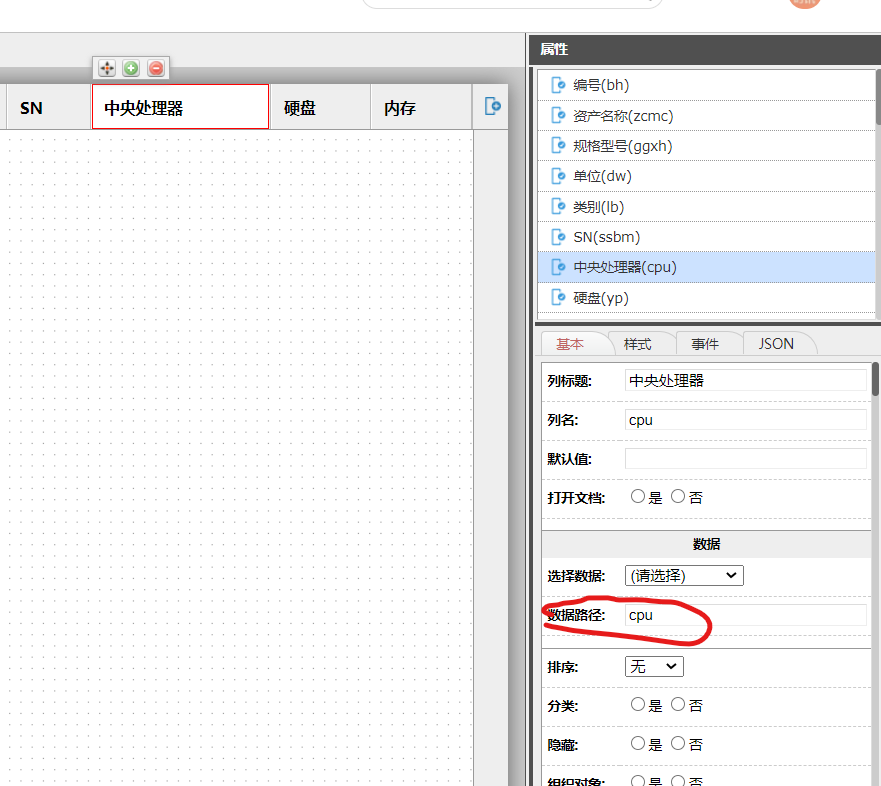Viewport: 881px width, 786px height.
Task: Switch to the 基本 tab
Action: [570, 344]
